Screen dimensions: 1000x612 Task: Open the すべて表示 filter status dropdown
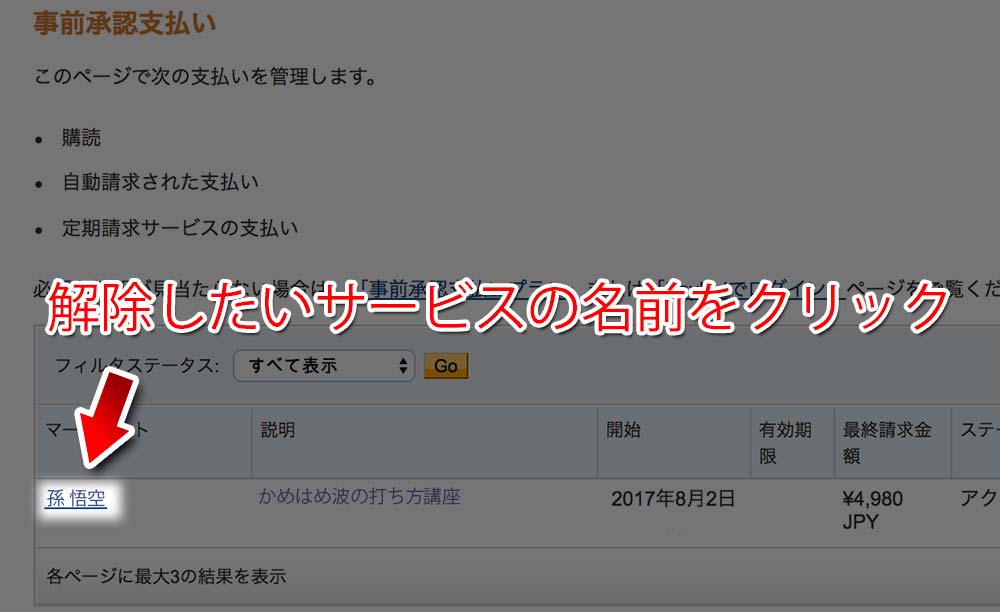click(324, 366)
